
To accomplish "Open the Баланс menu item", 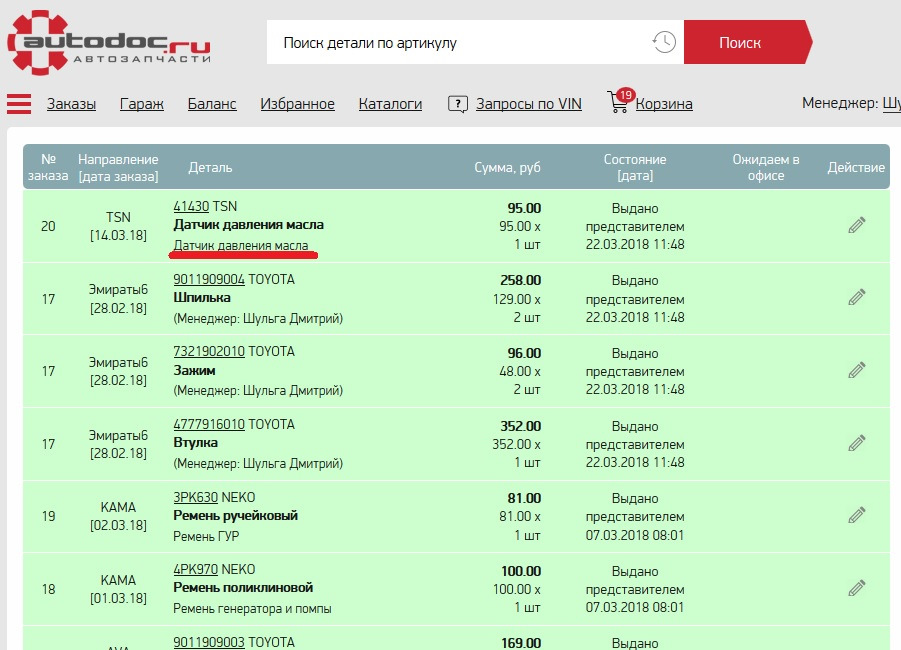I will tap(212, 104).
